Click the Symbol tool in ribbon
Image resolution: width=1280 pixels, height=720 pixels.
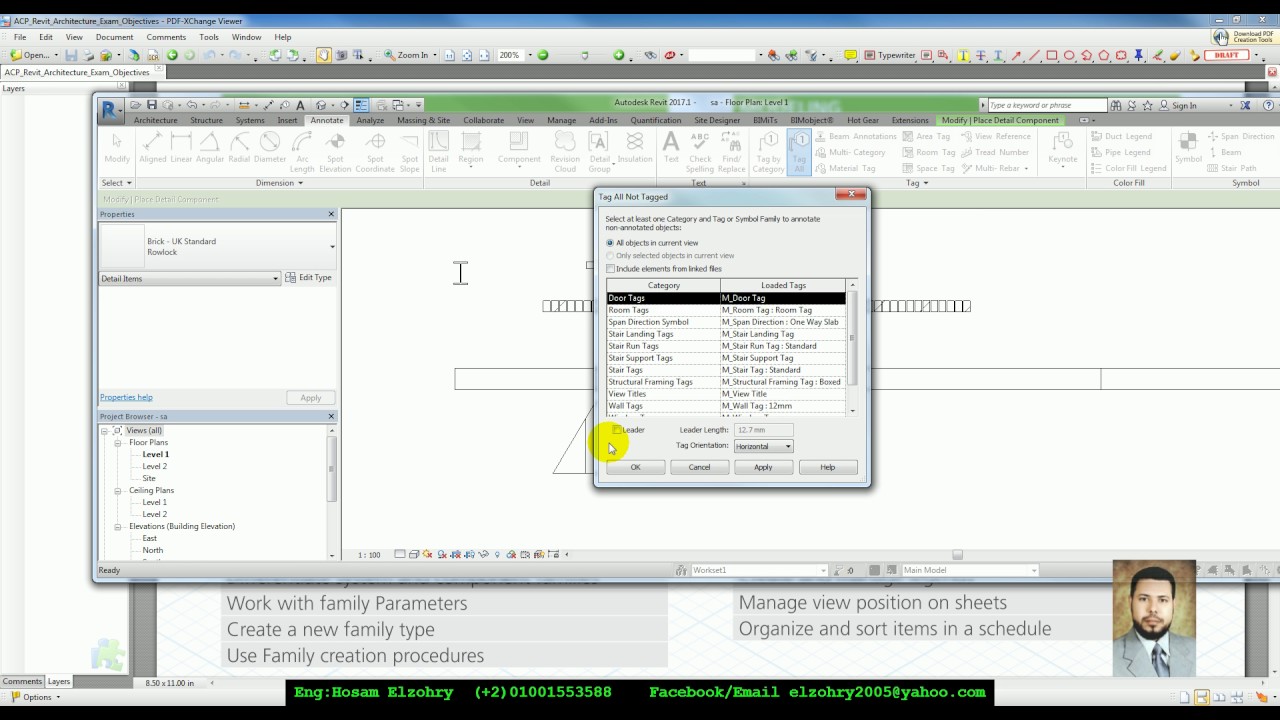click(x=1188, y=148)
